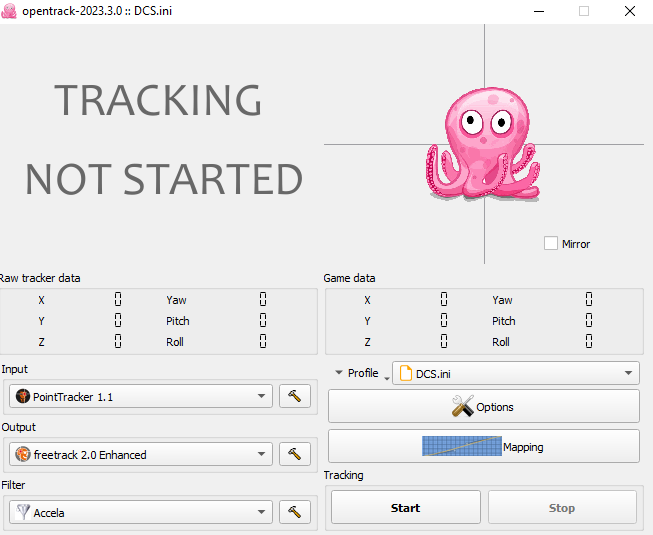This screenshot has height=535, width=653.
Task: Click the Stop tracking button
Action: [562, 507]
